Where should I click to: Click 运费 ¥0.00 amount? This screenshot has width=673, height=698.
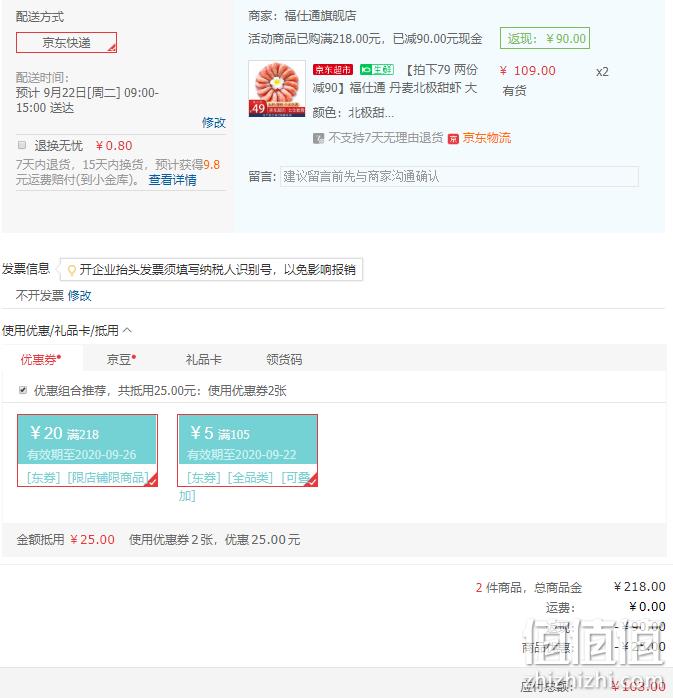coord(647,607)
